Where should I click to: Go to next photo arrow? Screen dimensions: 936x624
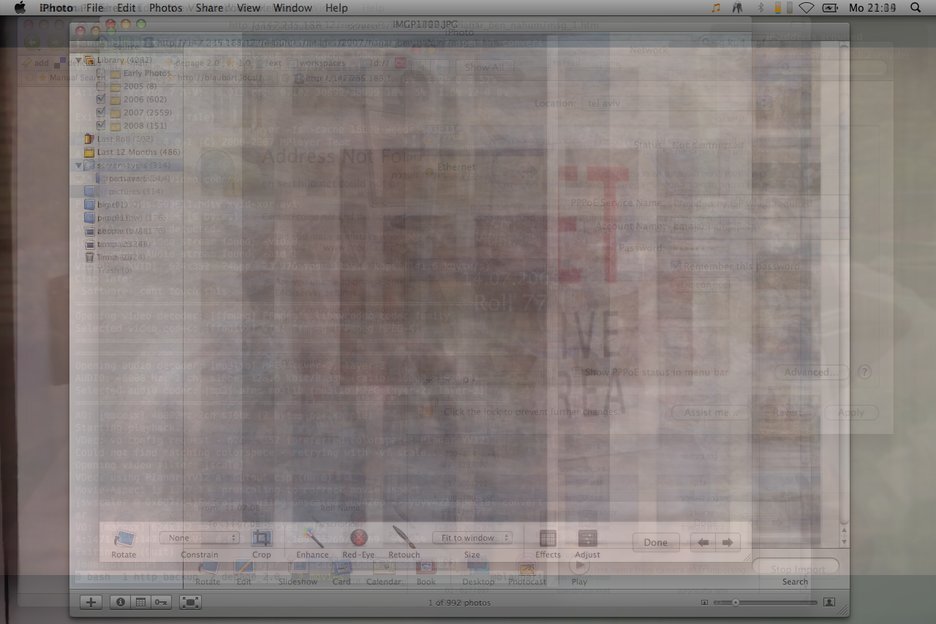(726, 543)
